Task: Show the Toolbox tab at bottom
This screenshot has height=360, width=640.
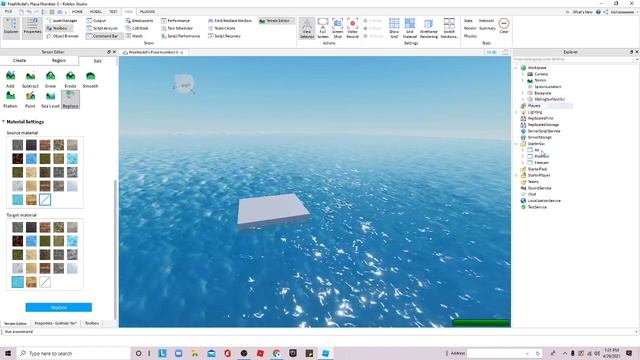Action: pyautogui.click(x=91, y=323)
